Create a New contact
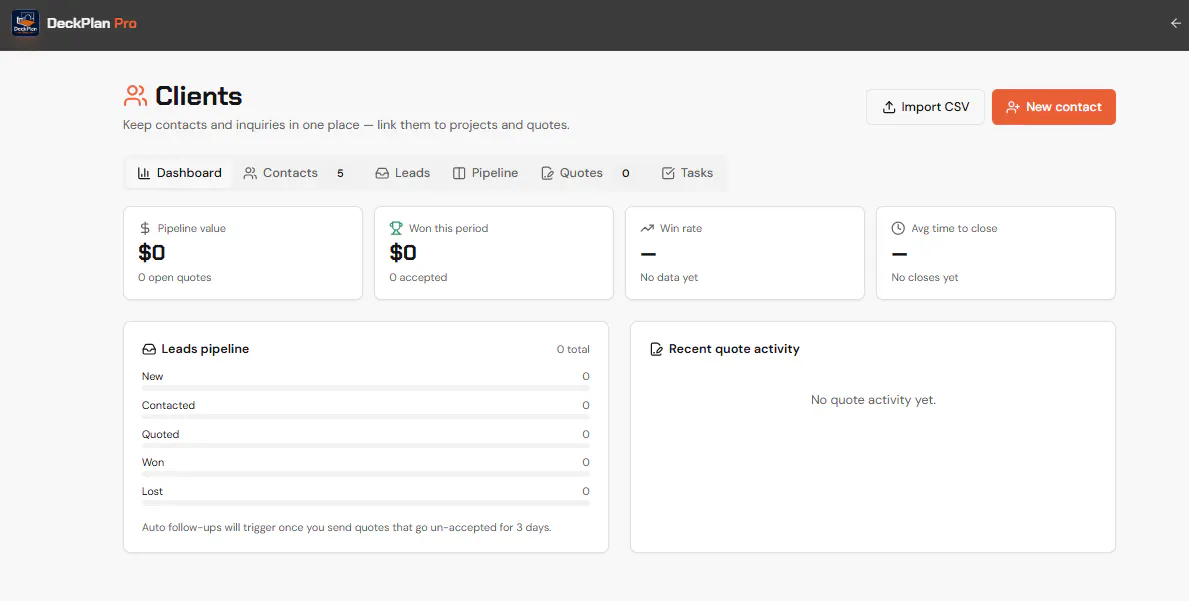The width and height of the screenshot is (1189, 601). (x=1053, y=107)
